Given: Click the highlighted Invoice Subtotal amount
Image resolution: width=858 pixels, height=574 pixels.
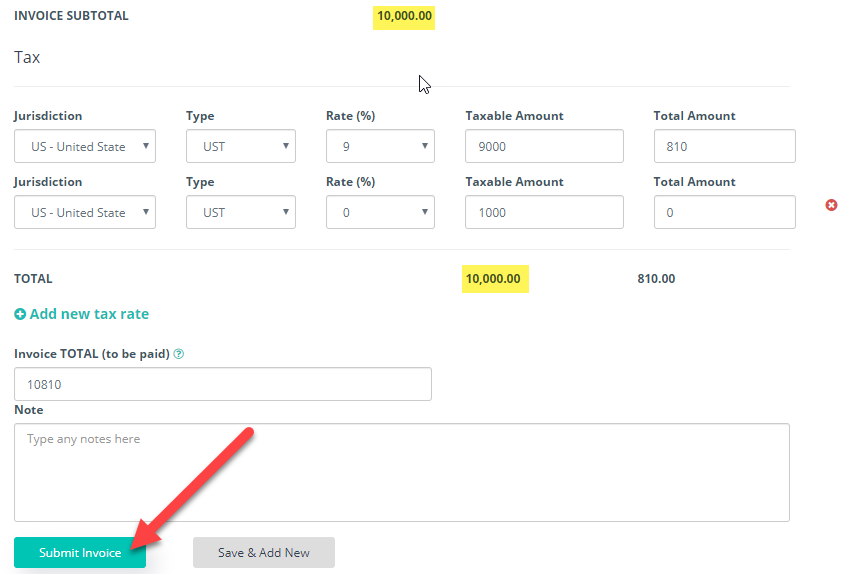Looking at the screenshot, I should tap(405, 16).
